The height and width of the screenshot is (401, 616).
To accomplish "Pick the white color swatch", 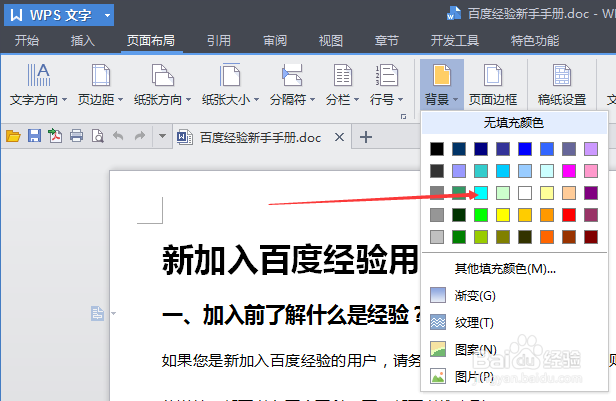I will tap(525, 193).
